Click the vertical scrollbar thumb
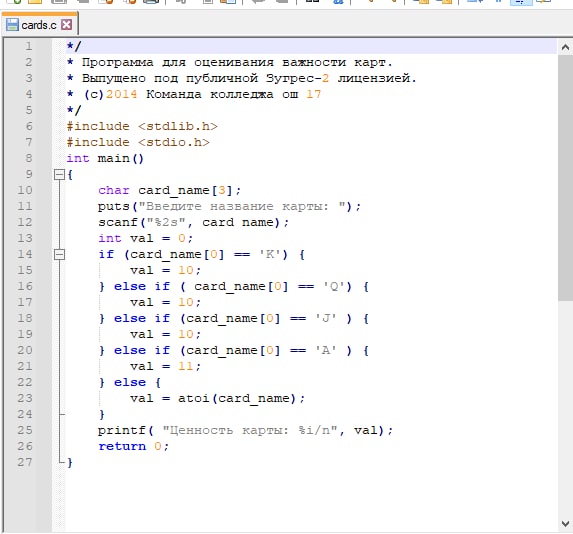This screenshot has width=573, height=534. coord(565,178)
